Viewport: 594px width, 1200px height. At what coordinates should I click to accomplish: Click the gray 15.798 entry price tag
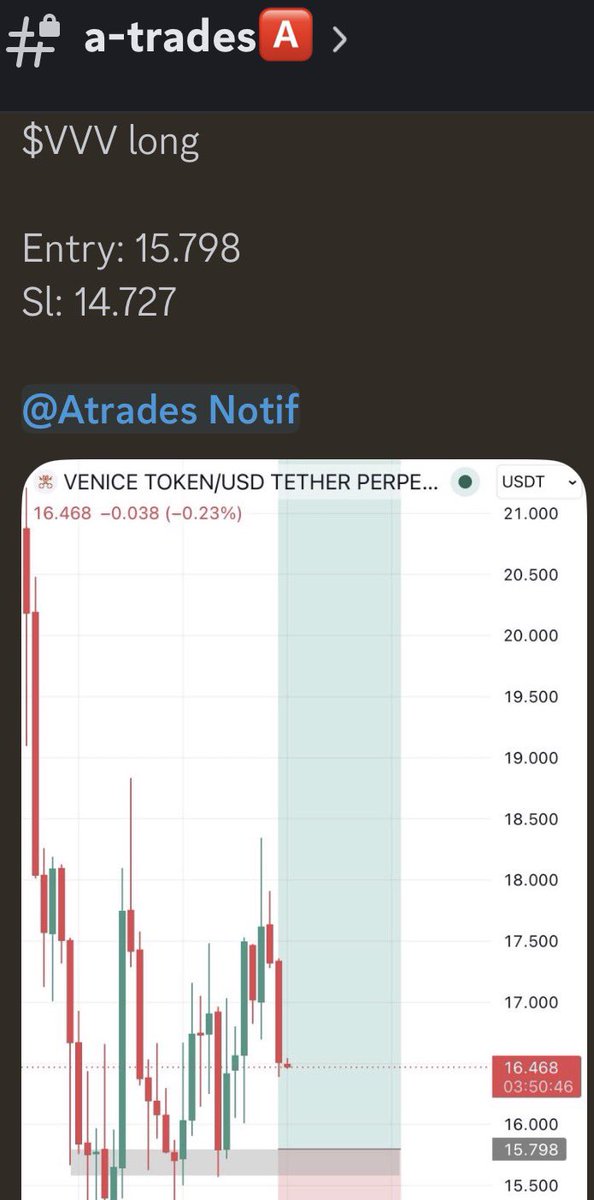(x=530, y=1150)
